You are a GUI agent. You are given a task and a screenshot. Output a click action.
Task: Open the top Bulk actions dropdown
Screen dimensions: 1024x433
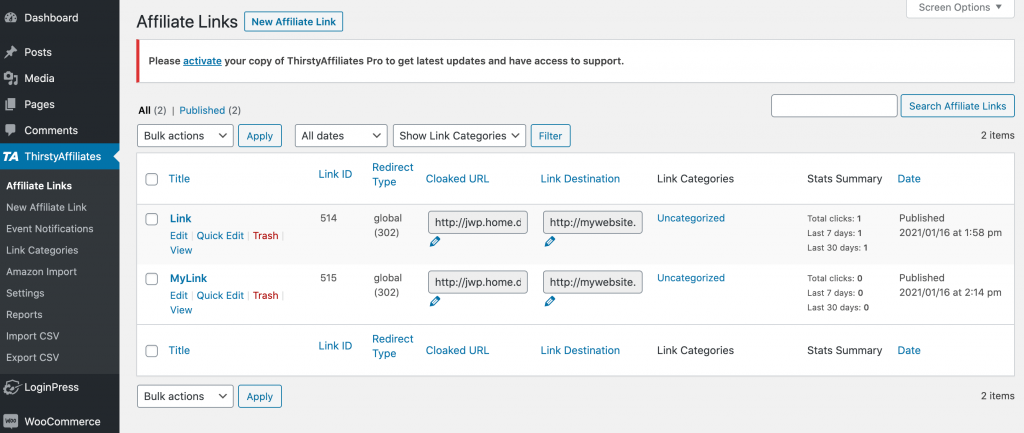click(185, 136)
